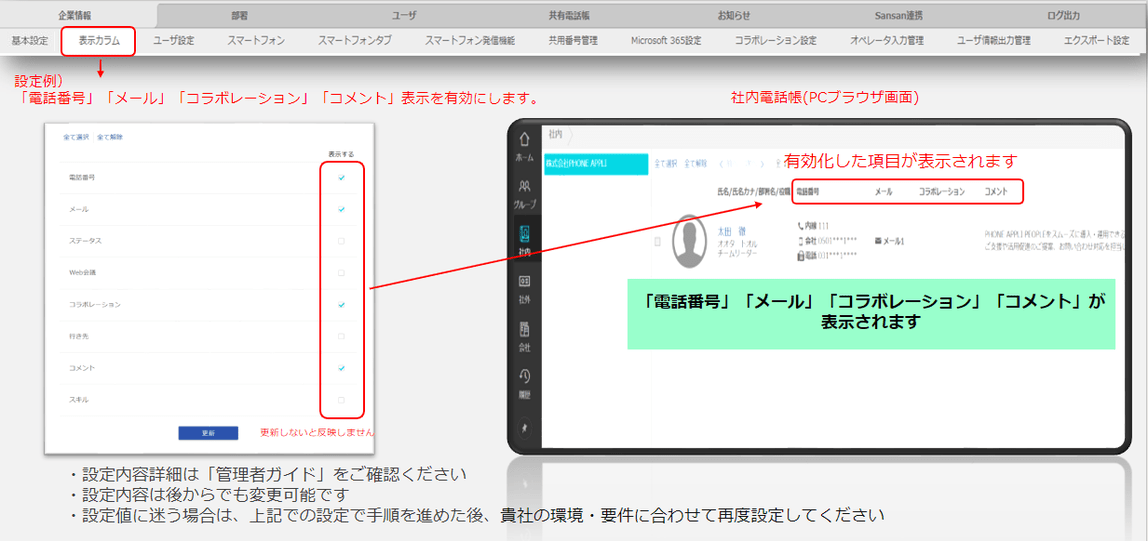Image resolution: width=1148 pixels, height=541 pixels.
Task: Check the Web会議 display checkbox
Action: click(x=341, y=273)
